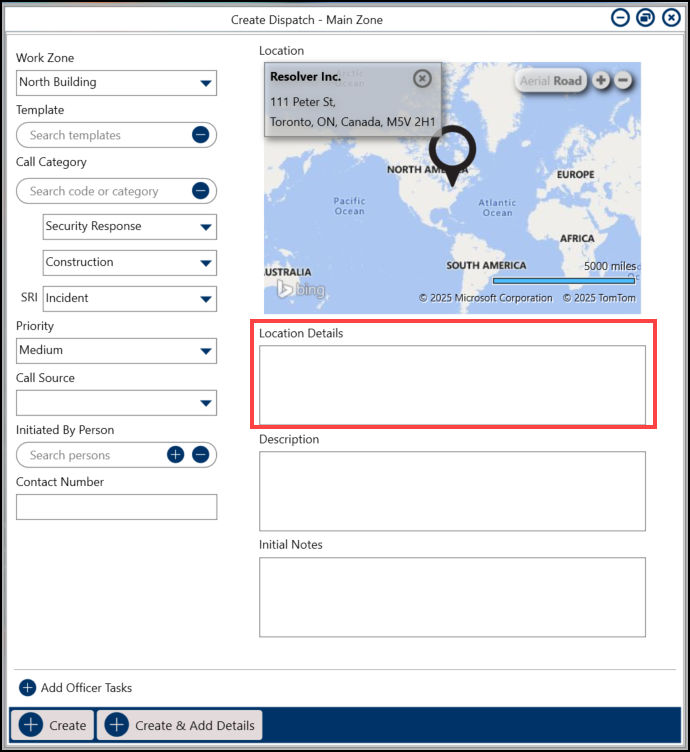
Task: Add a new person with the plus icon
Action: tap(175, 455)
